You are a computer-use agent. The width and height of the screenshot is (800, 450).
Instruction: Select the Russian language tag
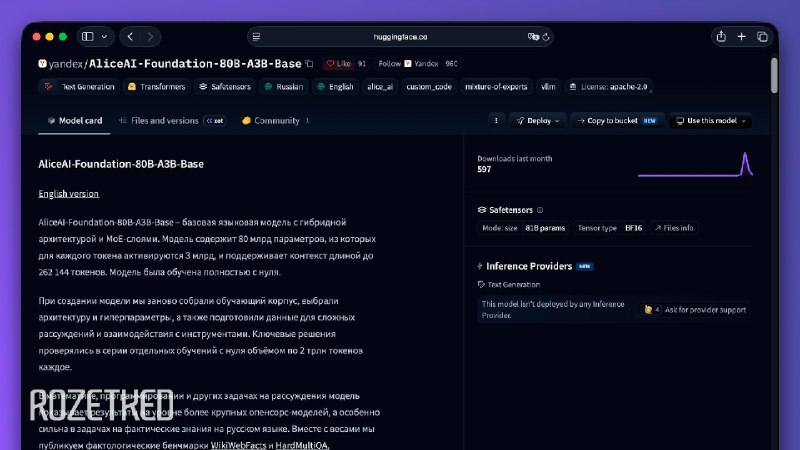click(284, 87)
